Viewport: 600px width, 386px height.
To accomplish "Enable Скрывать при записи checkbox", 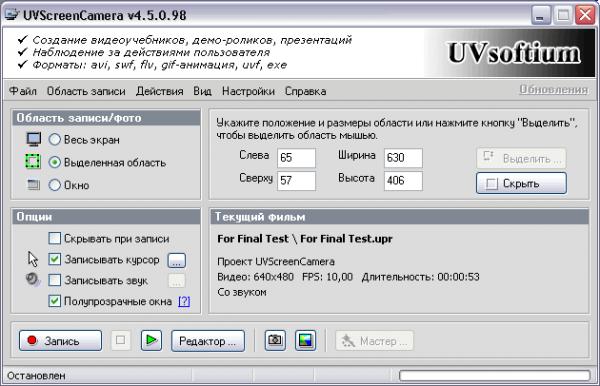I will point(55,238).
